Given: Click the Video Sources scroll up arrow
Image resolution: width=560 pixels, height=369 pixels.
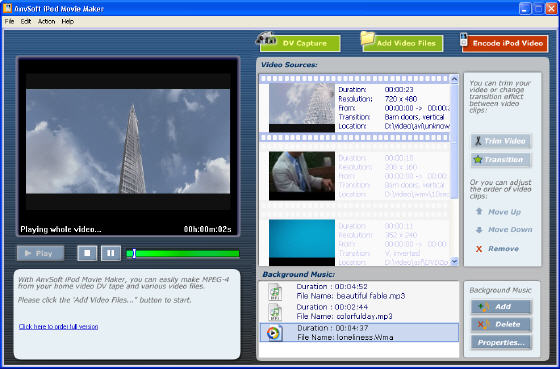Looking at the screenshot, I should pyautogui.click(x=454, y=79).
